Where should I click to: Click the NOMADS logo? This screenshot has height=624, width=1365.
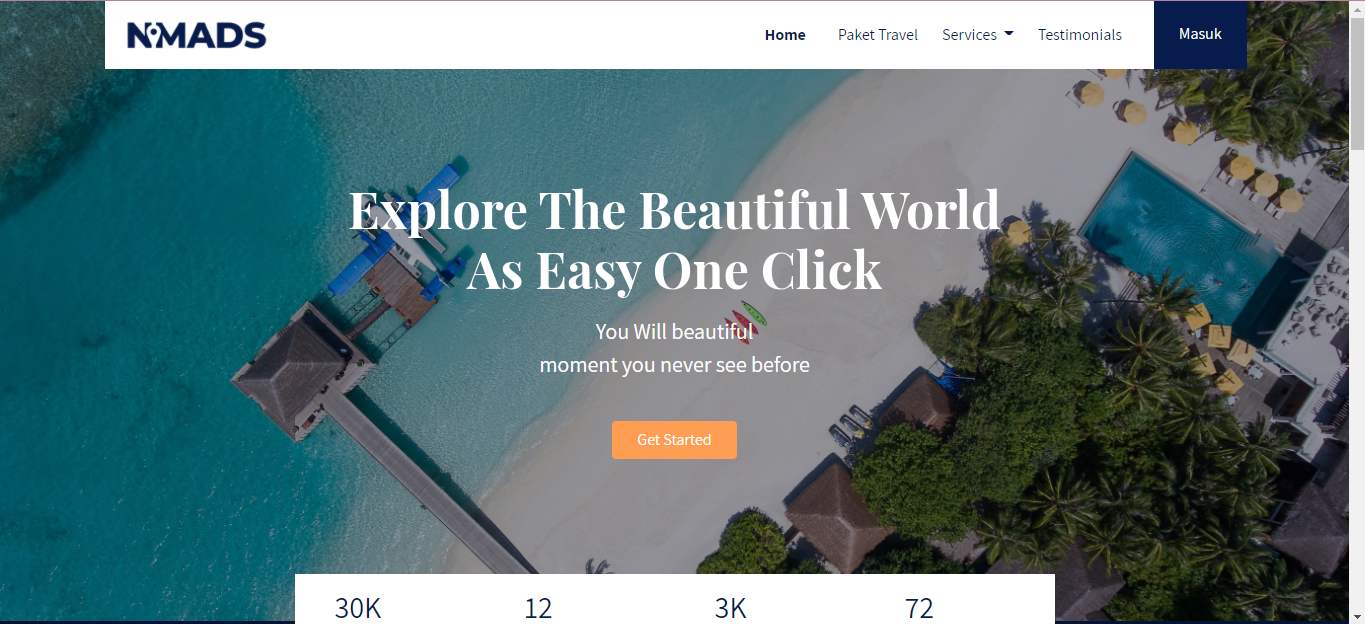pyautogui.click(x=196, y=35)
